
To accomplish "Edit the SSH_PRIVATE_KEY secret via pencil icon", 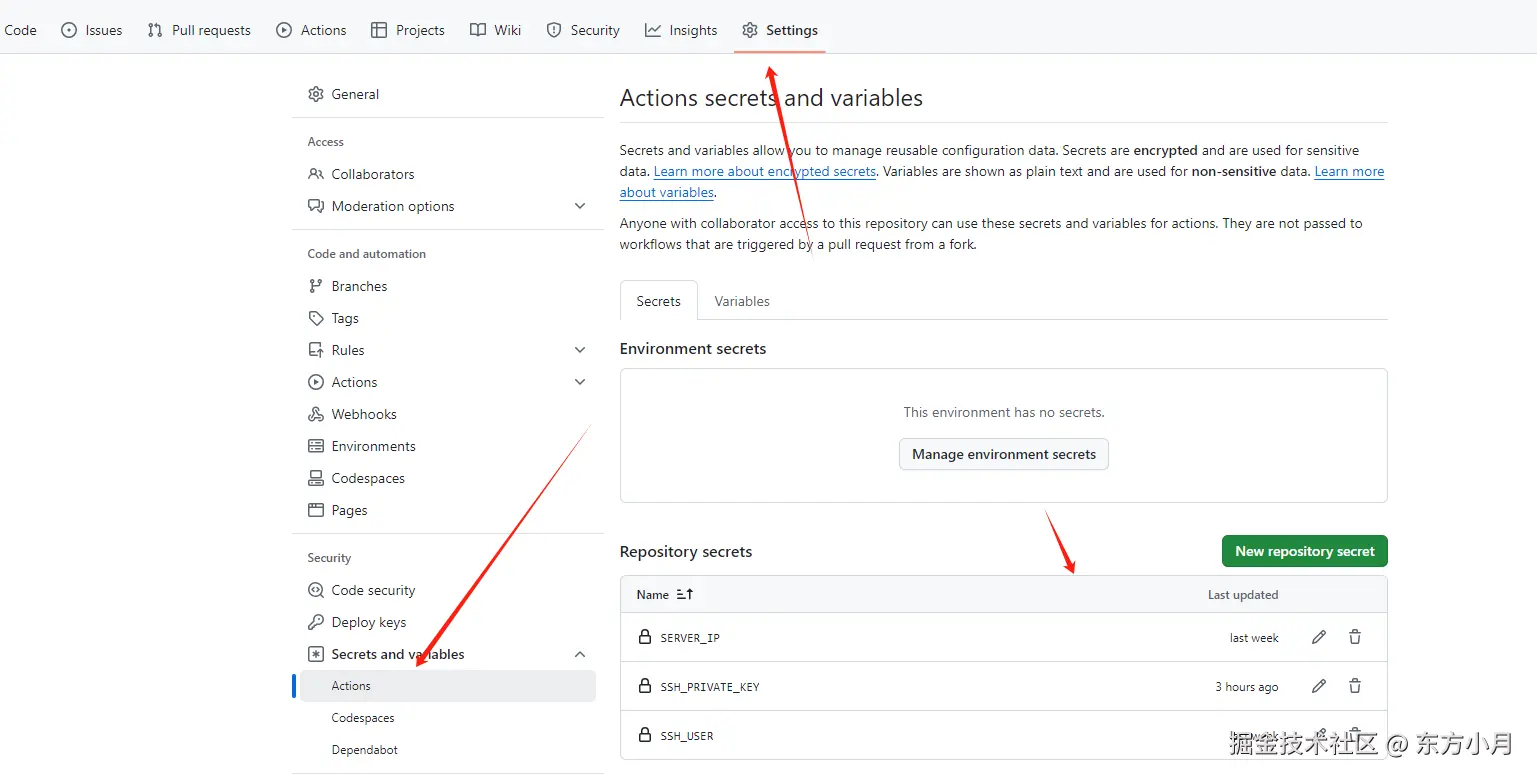I will [x=1319, y=686].
